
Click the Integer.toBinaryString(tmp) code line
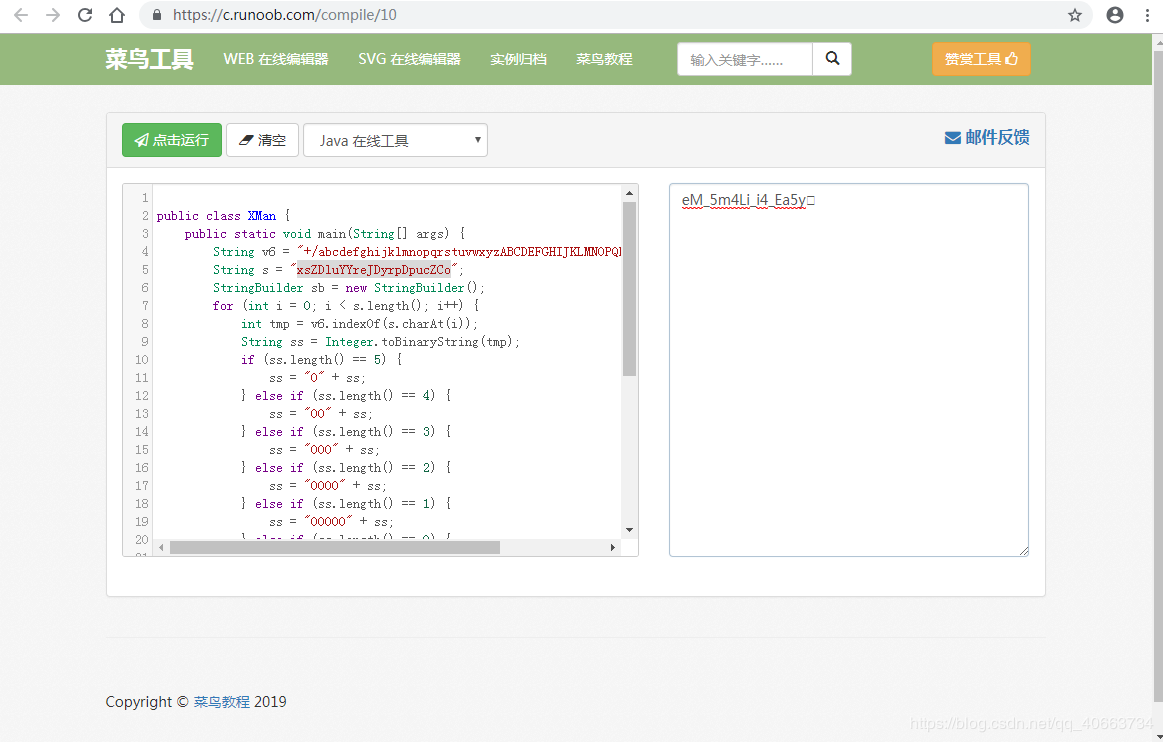(x=380, y=342)
